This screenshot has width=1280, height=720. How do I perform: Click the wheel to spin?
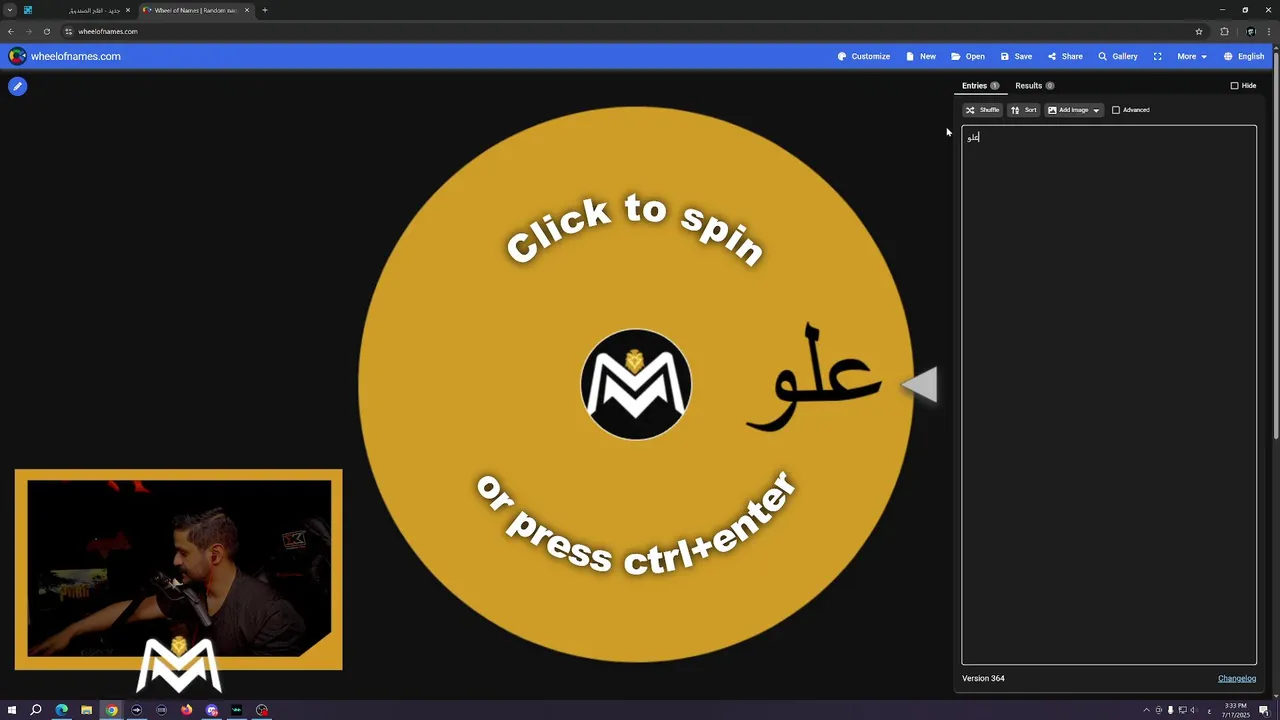[x=636, y=384]
